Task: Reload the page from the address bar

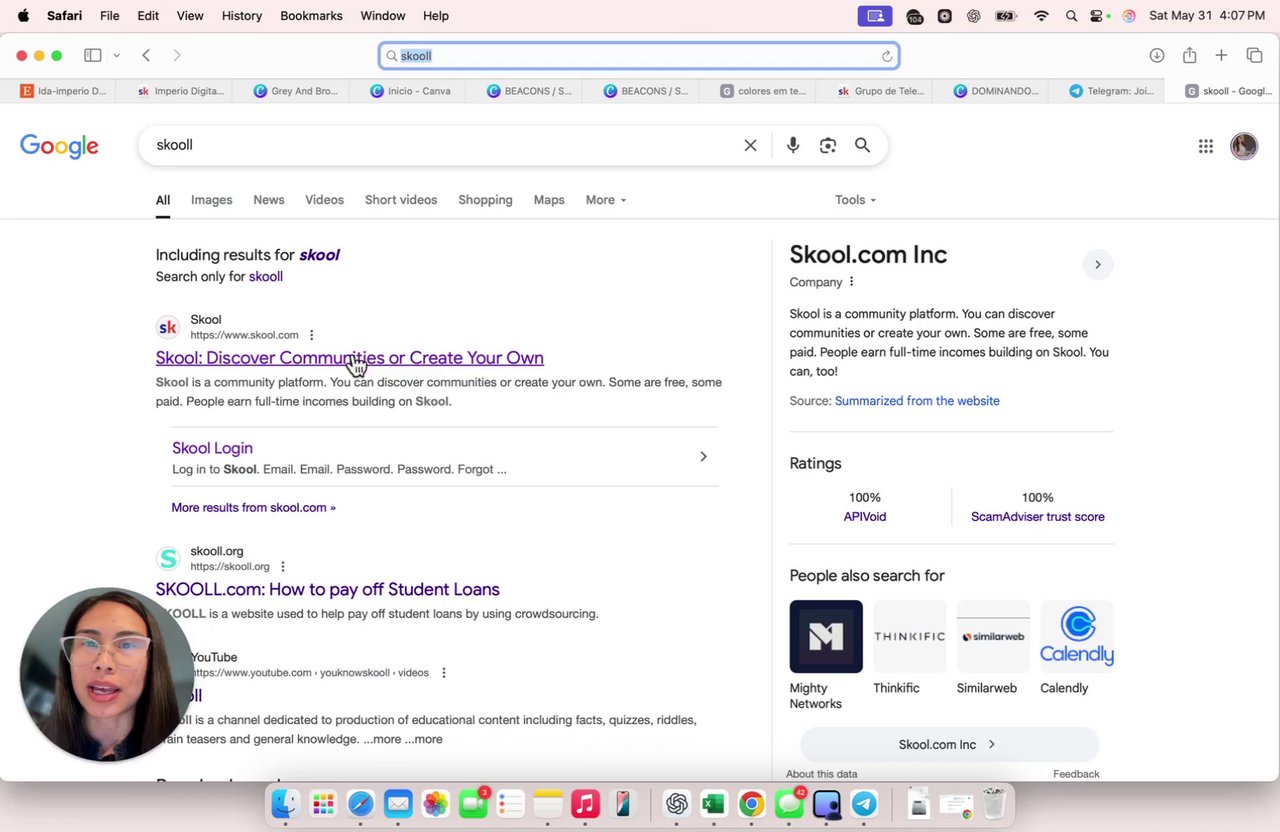Action: [886, 56]
